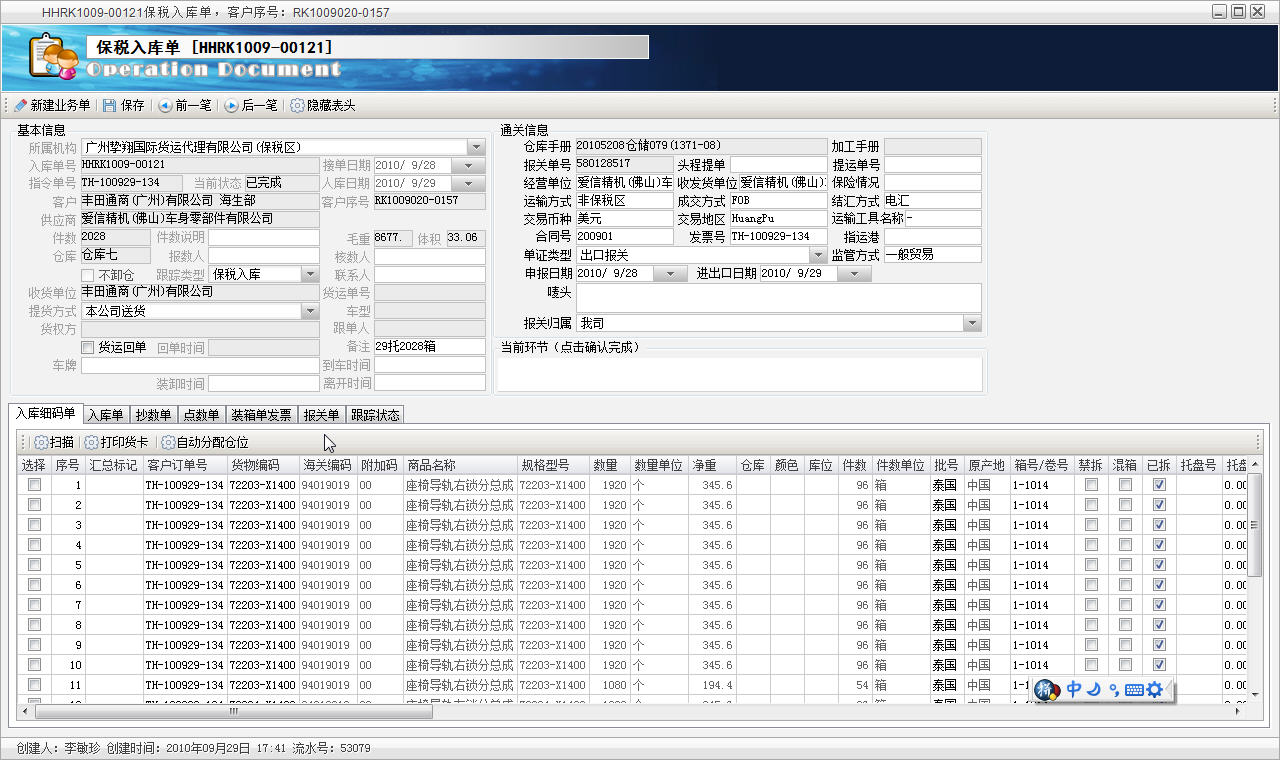Click the soft keyboard icon in IME bar
The image size is (1280, 760).
1133,689
